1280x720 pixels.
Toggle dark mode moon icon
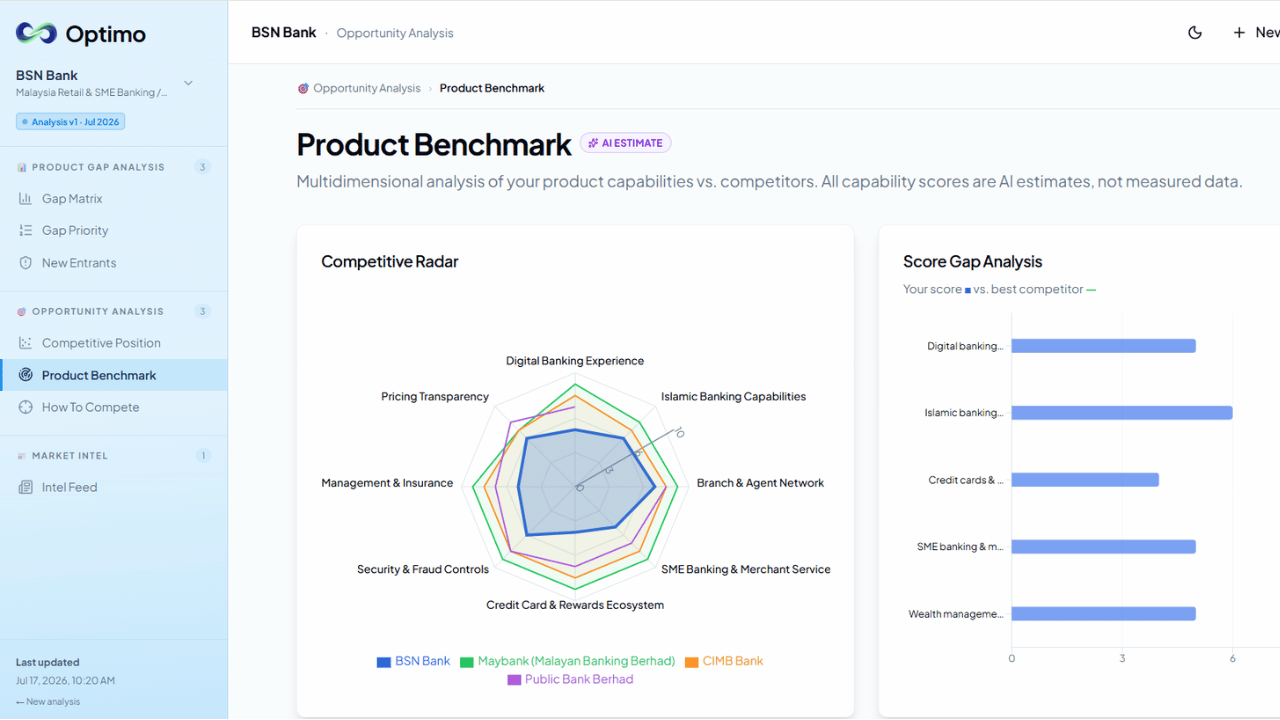coord(1195,33)
